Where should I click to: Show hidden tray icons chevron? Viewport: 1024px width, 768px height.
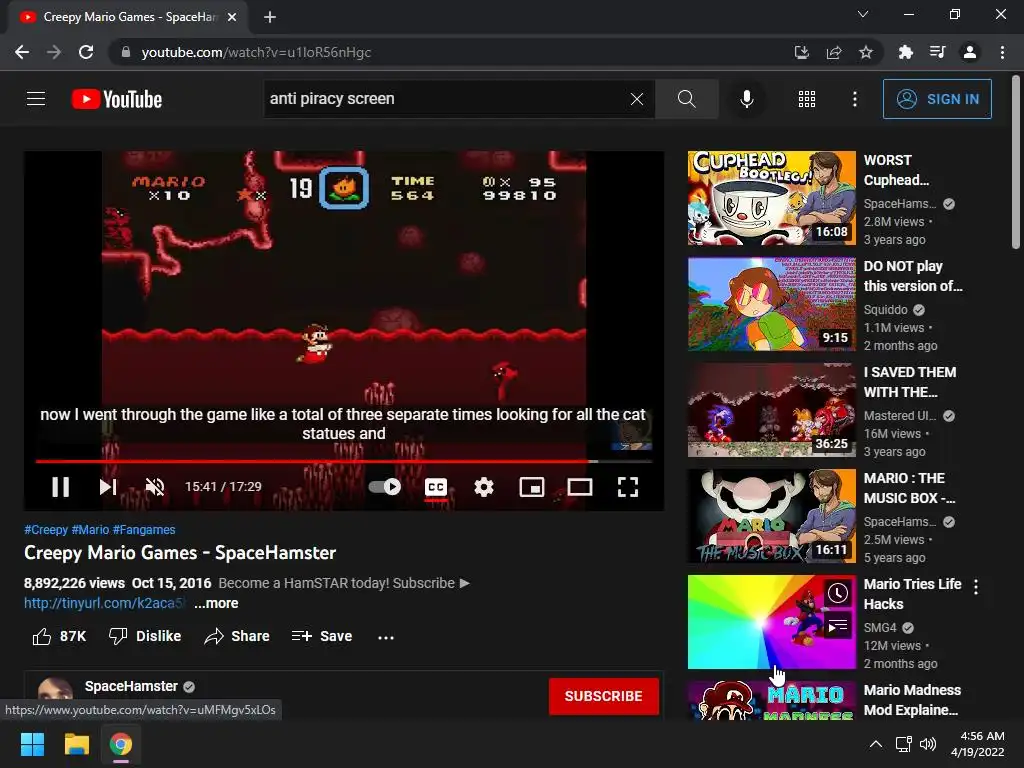(x=876, y=744)
